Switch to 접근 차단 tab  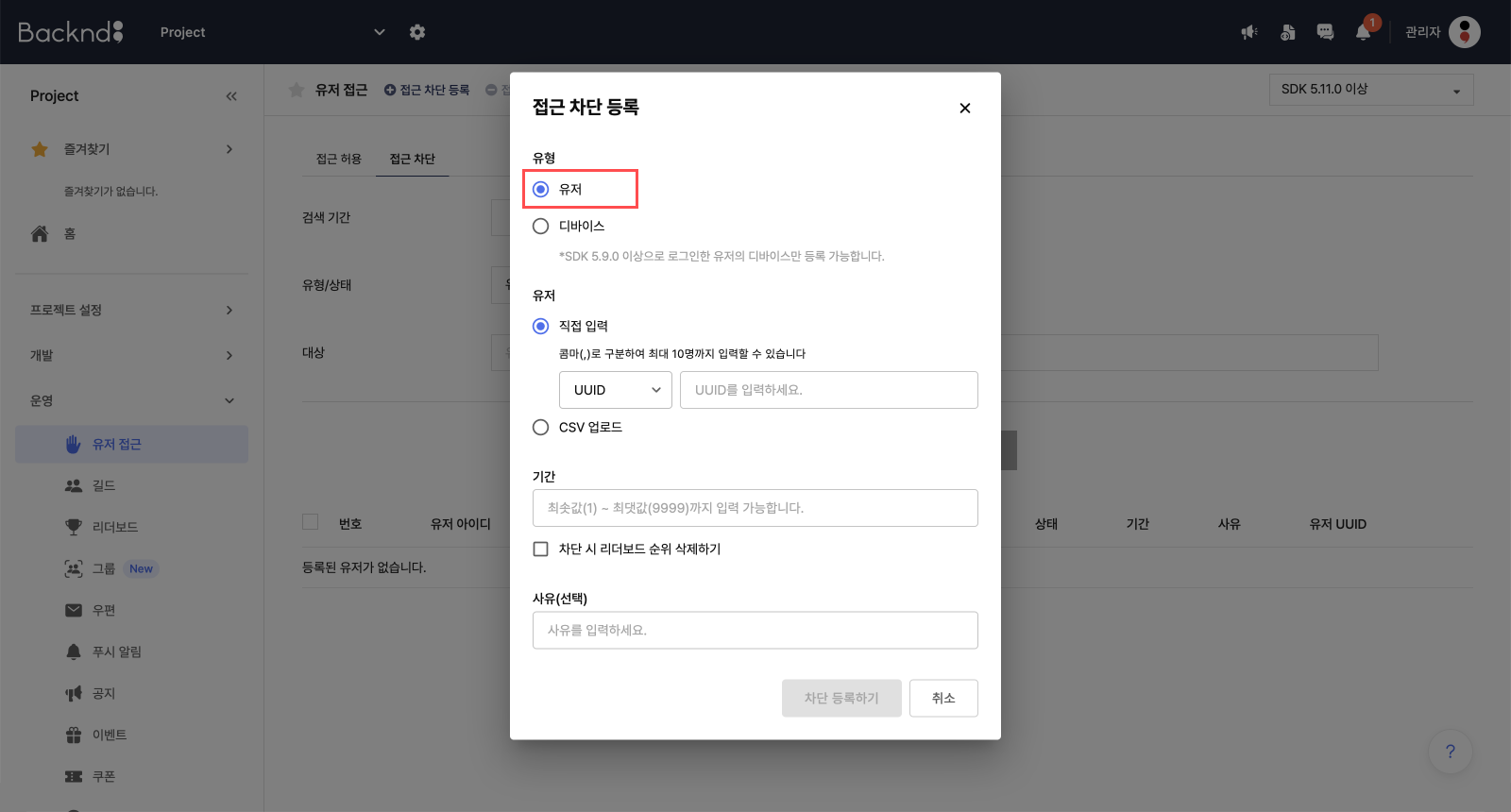413,159
